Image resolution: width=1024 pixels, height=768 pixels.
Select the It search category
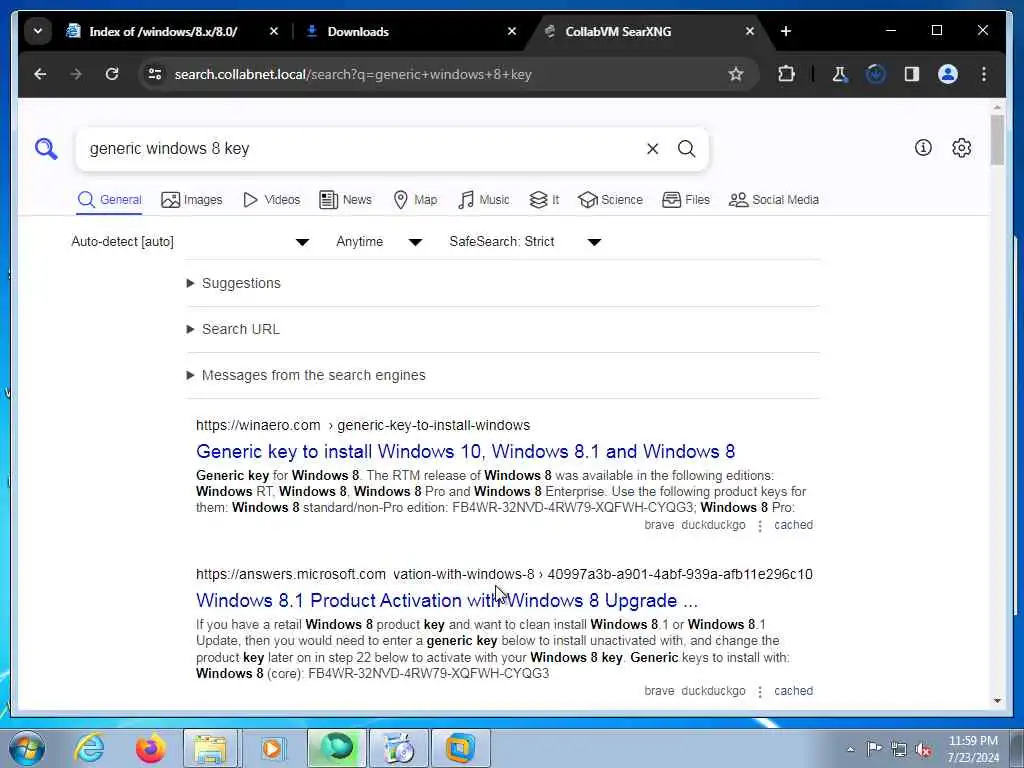pyautogui.click(x=544, y=200)
